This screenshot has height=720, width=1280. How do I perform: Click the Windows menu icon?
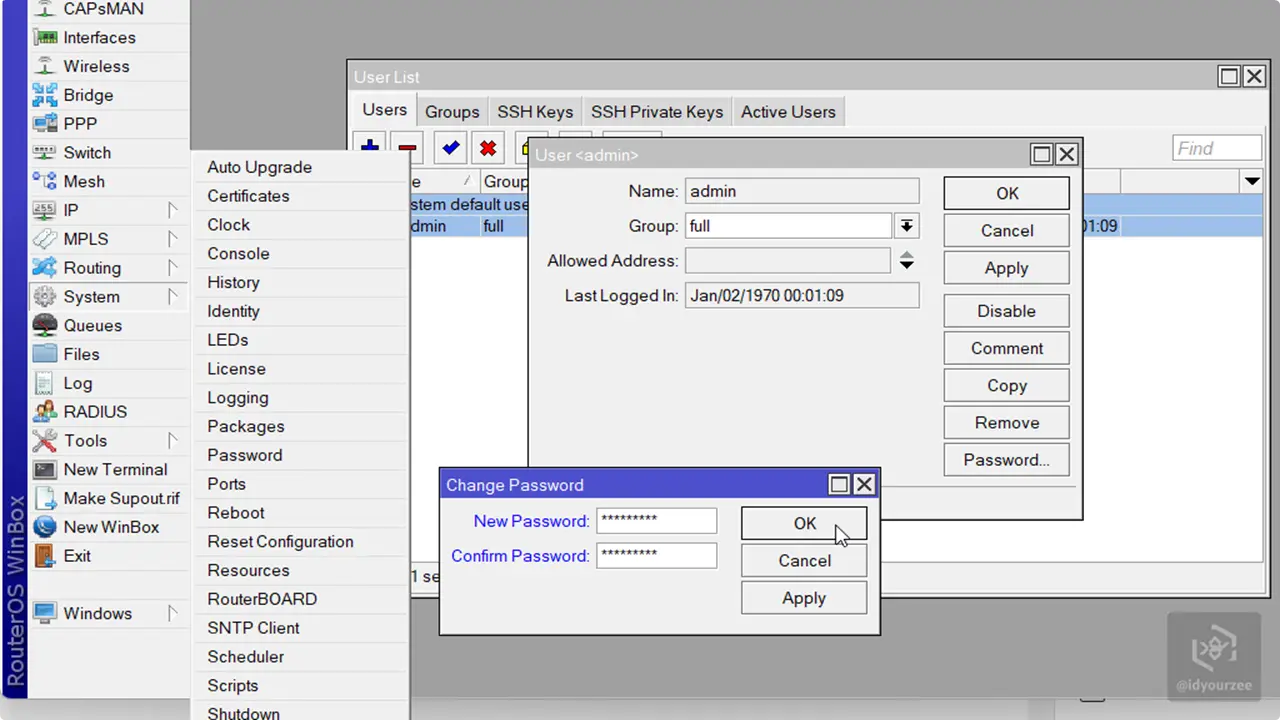coord(45,613)
